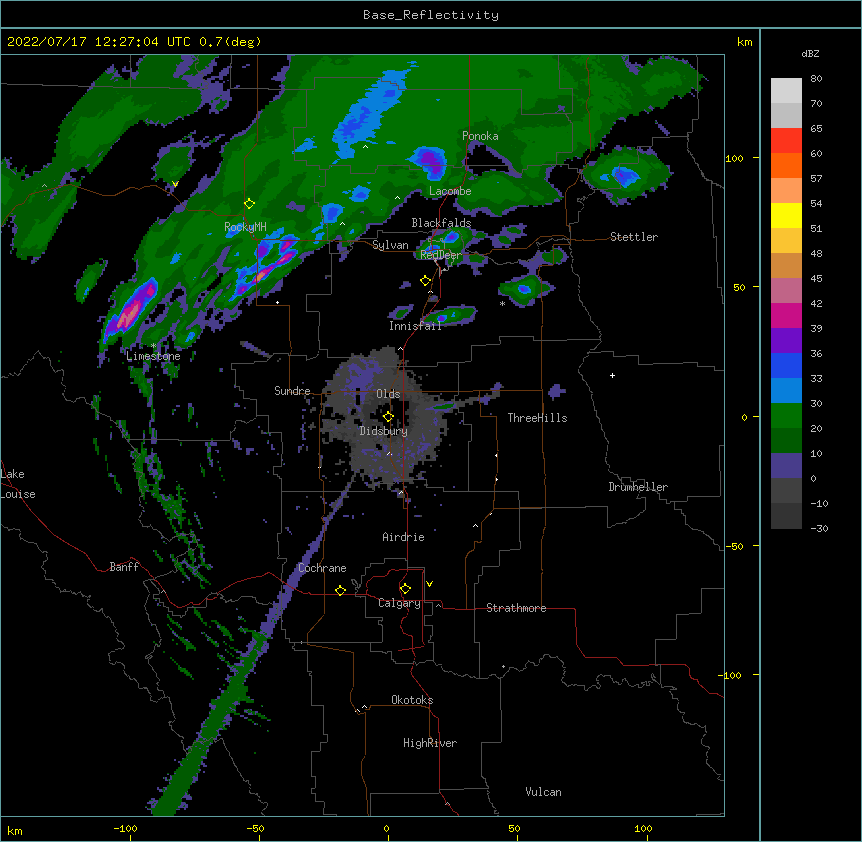The image size is (862, 842).
Task: Click the Innisfail city label
Action: tap(415, 326)
